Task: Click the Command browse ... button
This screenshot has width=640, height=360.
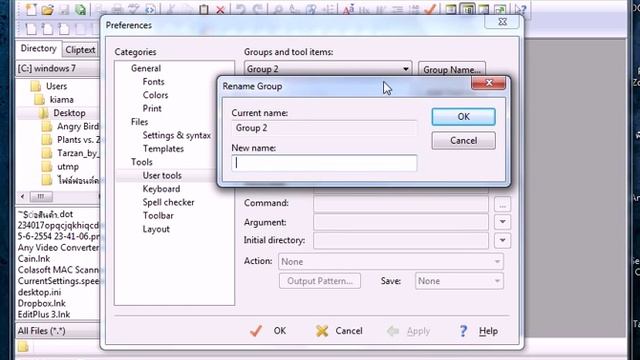Action: coord(502,204)
